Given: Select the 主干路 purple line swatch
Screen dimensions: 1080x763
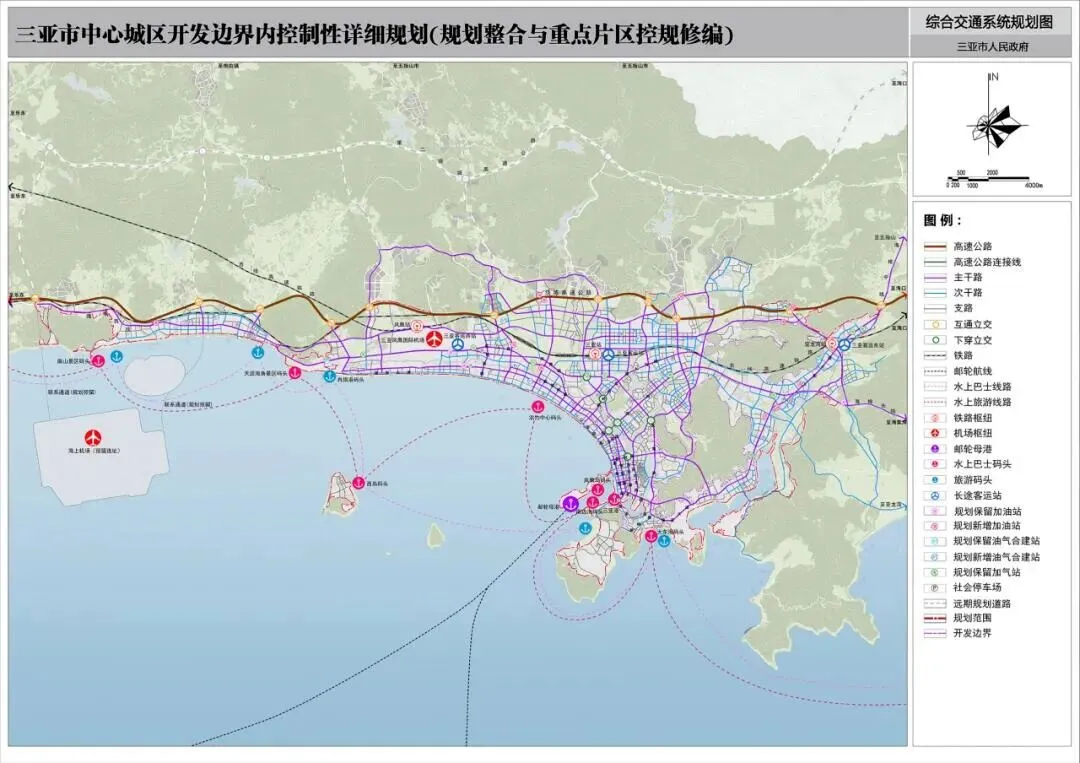Looking at the screenshot, I should (935, 277).
